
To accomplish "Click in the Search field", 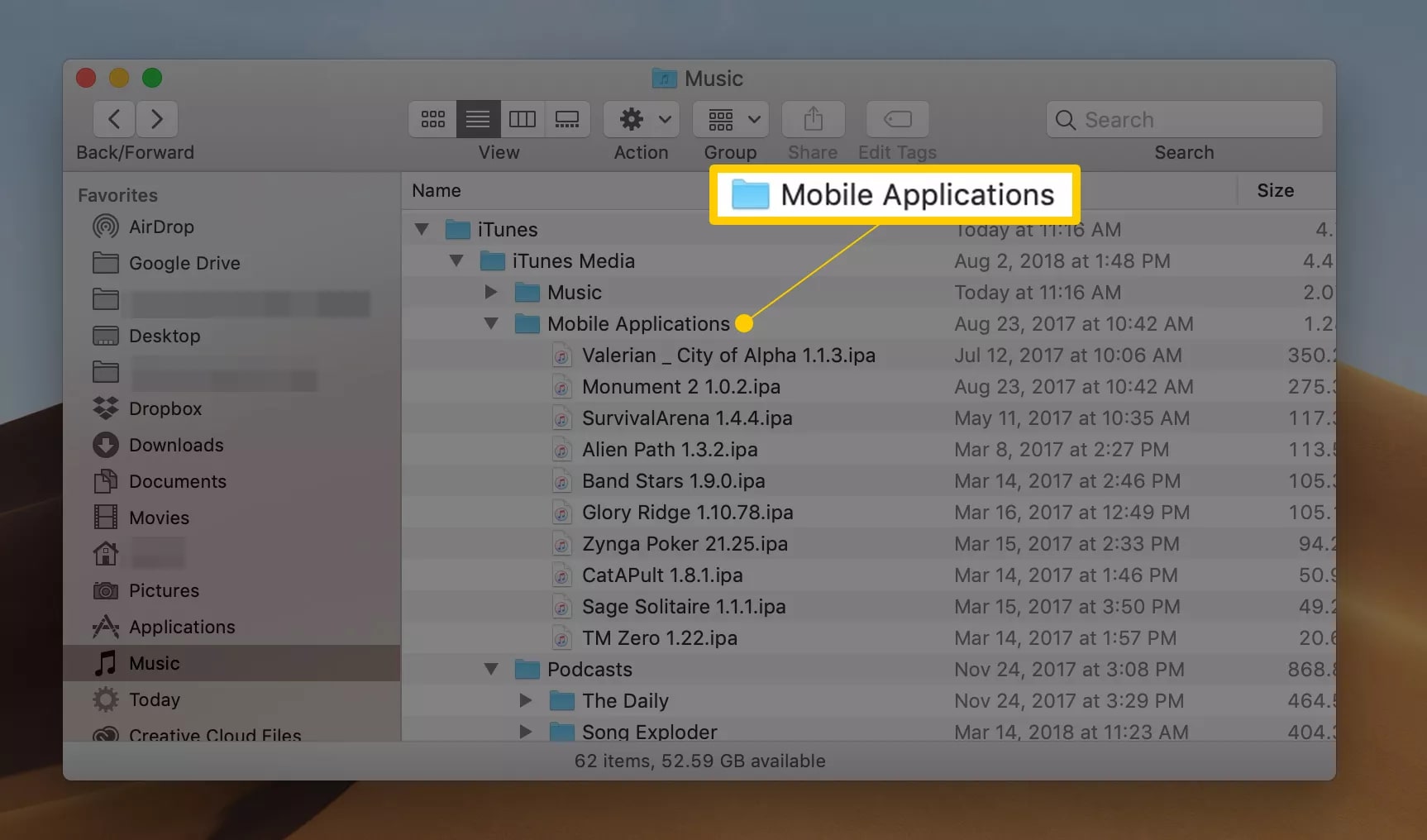I will coord(1191,120).
